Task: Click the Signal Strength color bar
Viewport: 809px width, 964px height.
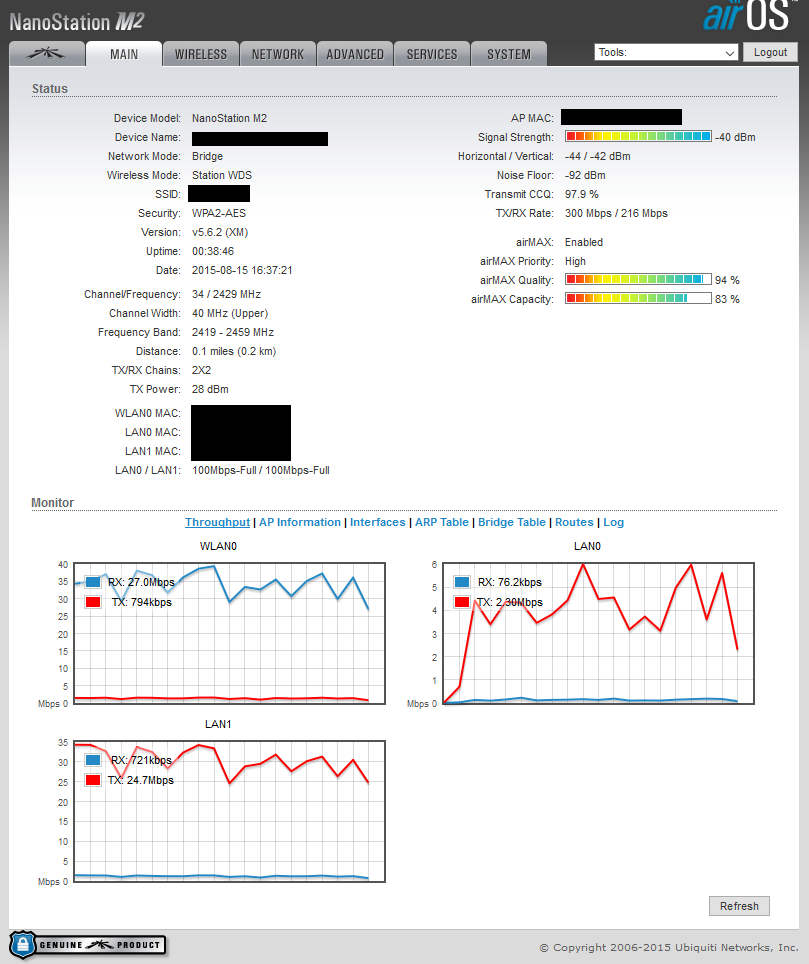Action: click(x=638, y=137)
